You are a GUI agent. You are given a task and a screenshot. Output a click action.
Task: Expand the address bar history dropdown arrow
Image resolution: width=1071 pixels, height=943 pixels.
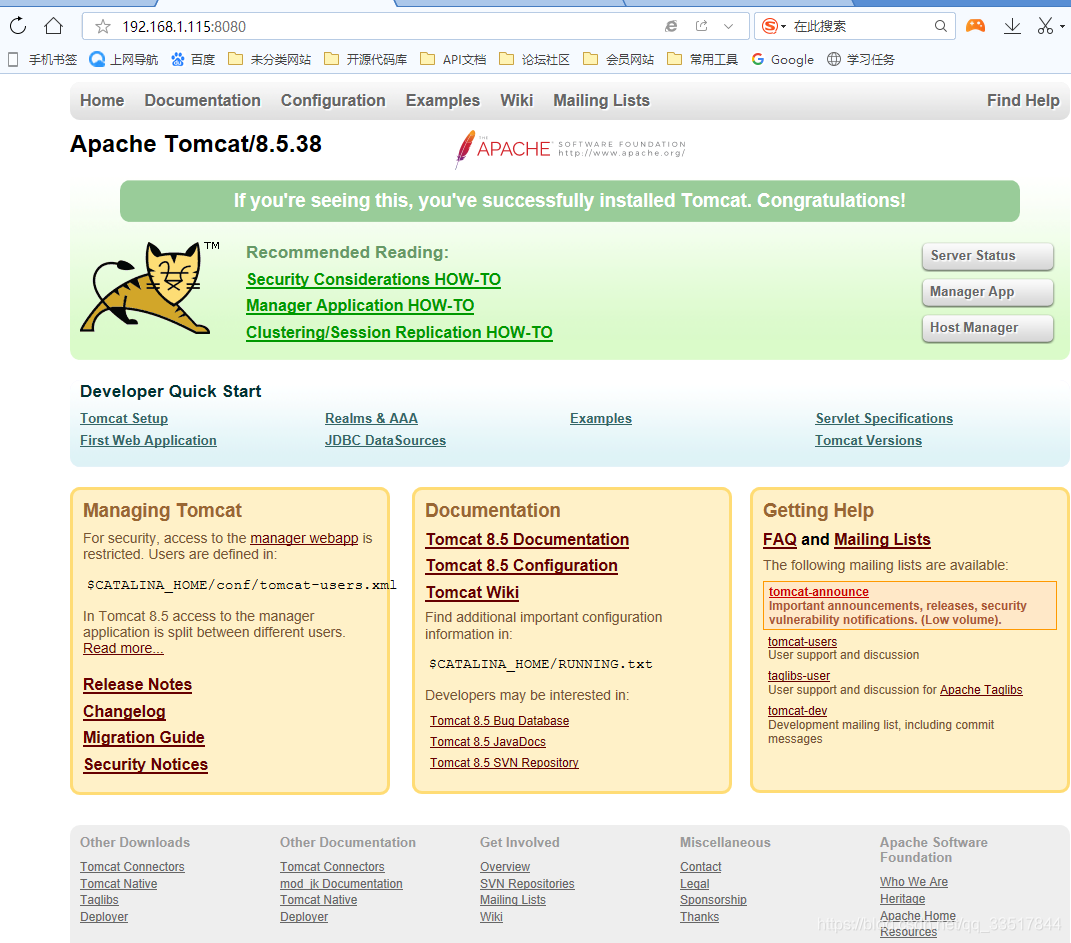coord(729,27)
